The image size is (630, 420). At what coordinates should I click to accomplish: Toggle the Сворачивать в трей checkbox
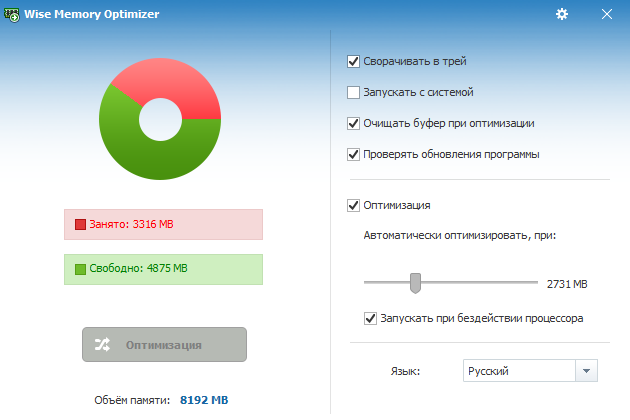[353, 61]
